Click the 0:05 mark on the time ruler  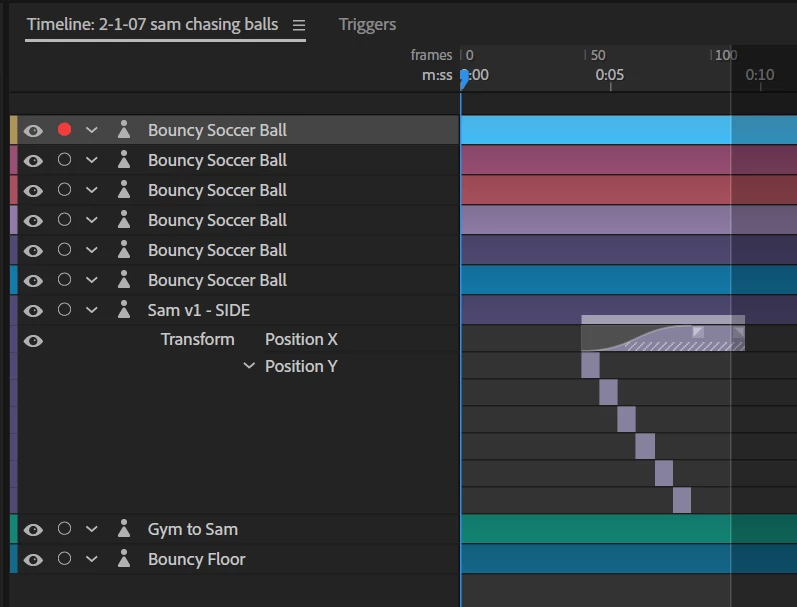(609, 75)
